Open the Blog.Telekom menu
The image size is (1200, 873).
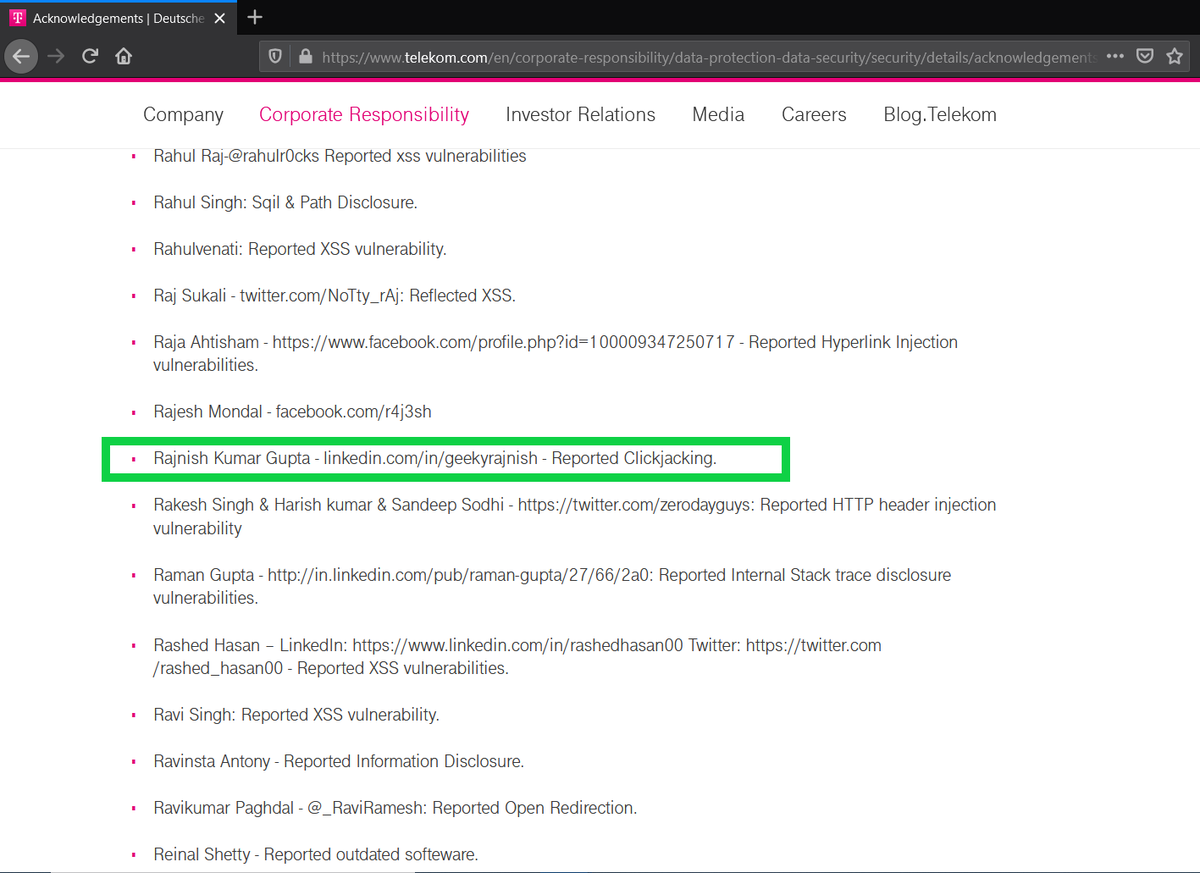[x=940, y=114]
